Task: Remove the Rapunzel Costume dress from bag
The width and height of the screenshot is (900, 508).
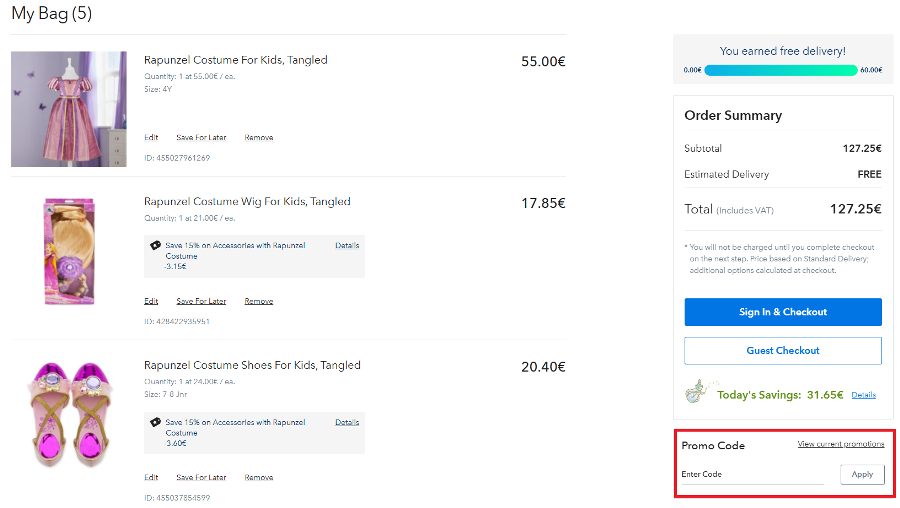Action: coord(258,138)
